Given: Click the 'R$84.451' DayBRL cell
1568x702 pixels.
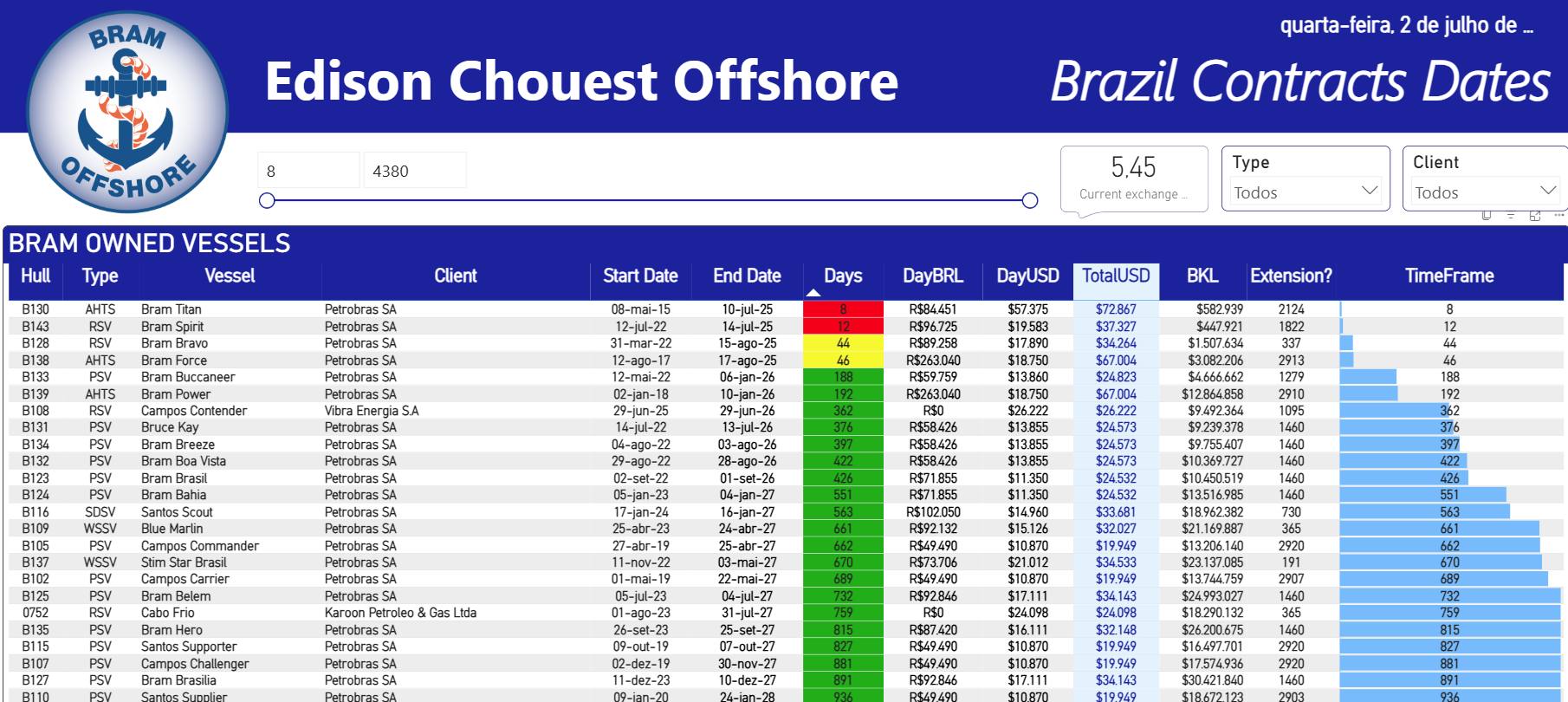Looking at the screenshot, I should pyautogui.click(x=933, y=309).
